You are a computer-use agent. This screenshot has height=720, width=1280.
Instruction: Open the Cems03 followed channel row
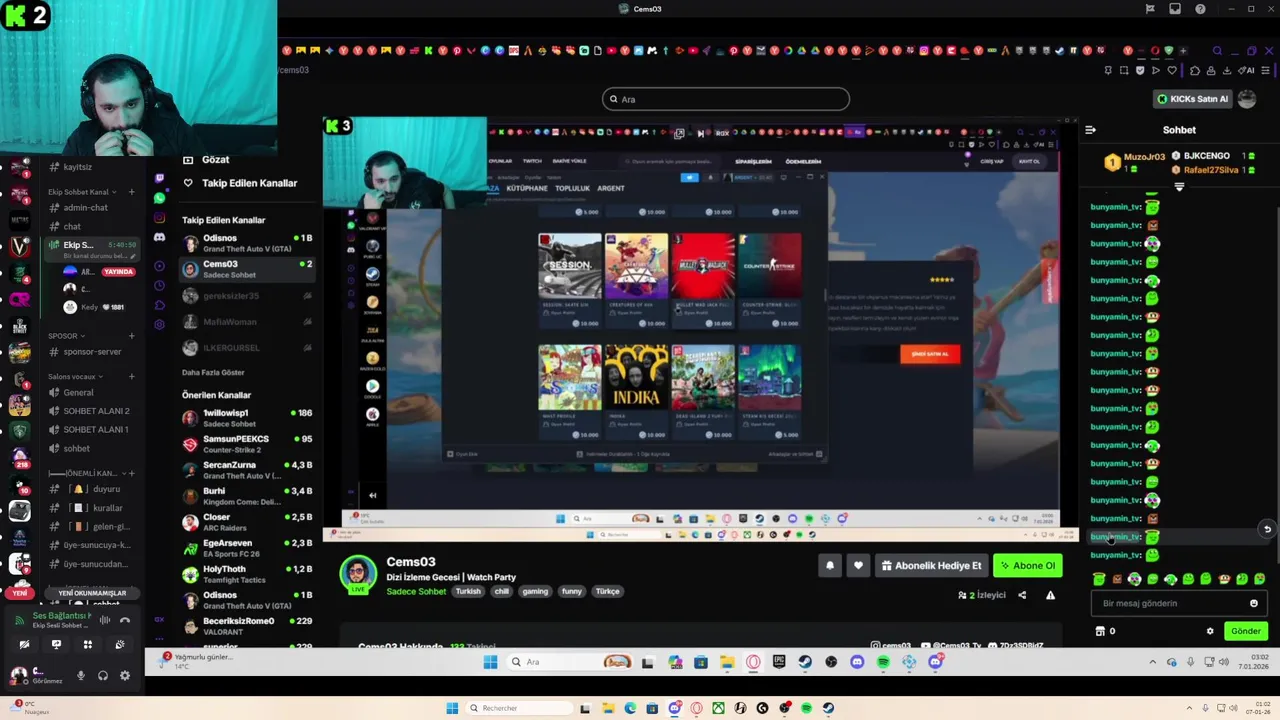tap(247, 269)
